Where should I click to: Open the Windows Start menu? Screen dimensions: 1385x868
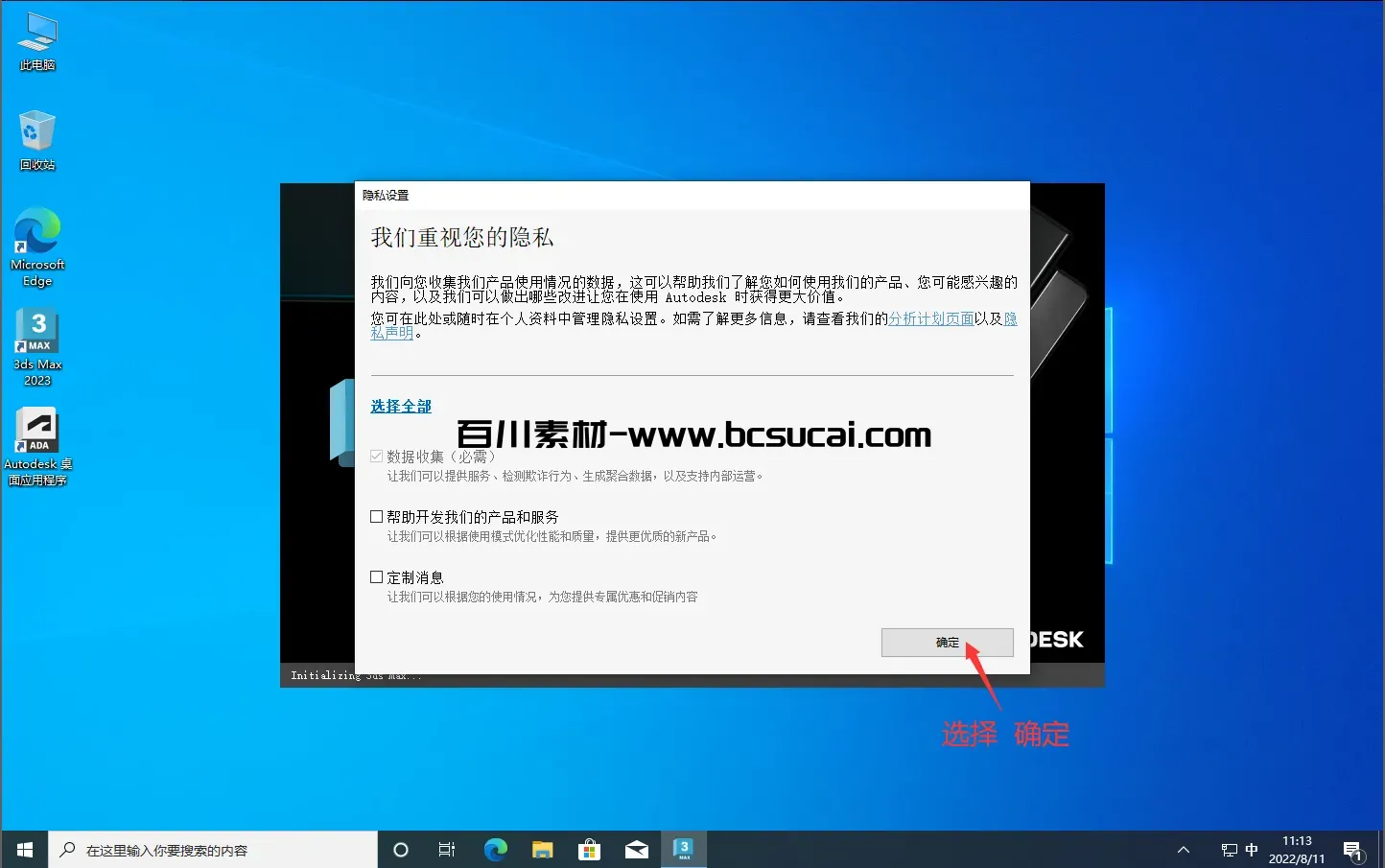coord(25,850)
